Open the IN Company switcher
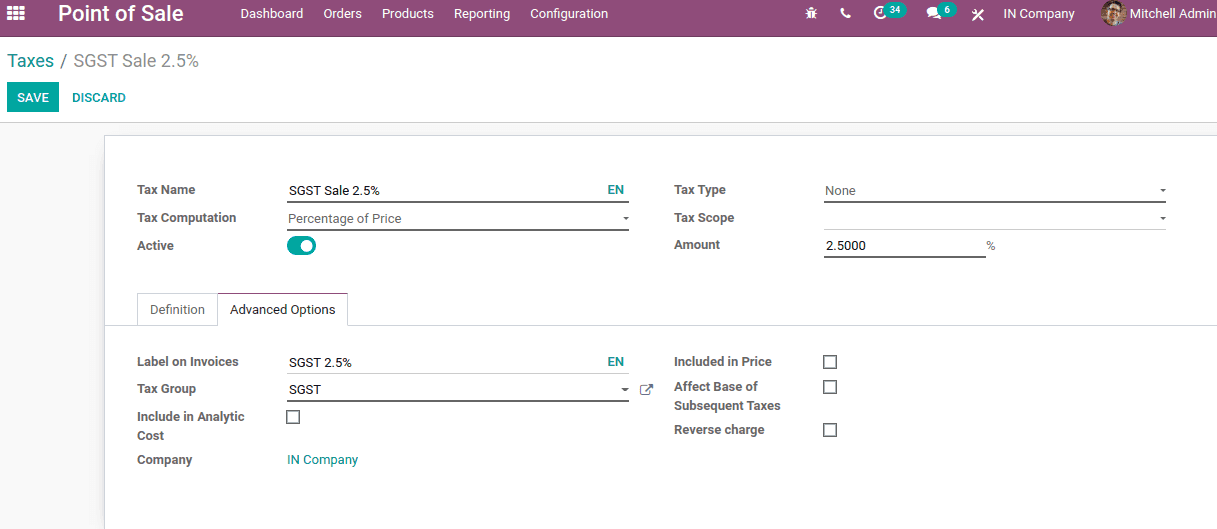 tap(1039, 14)
